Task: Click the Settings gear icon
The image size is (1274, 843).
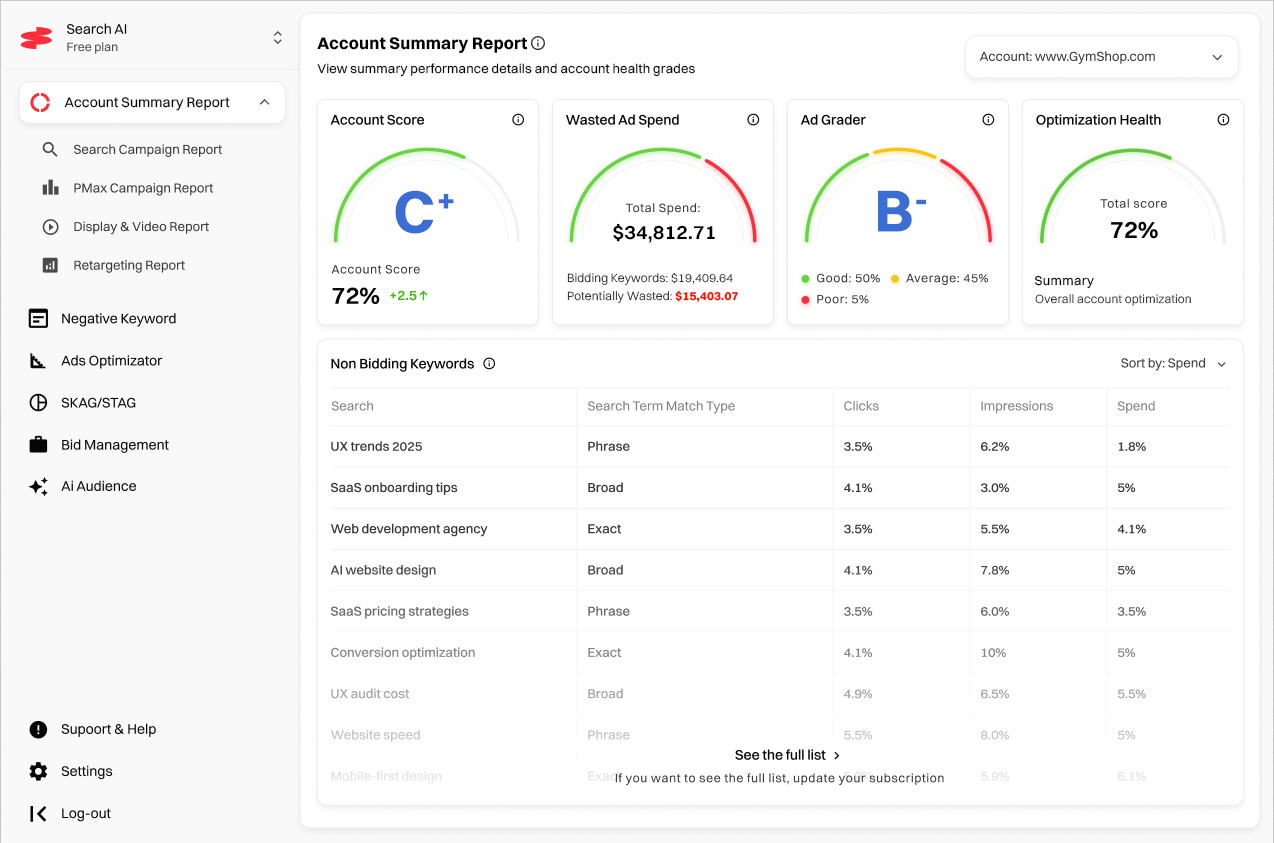Action: pyautogui.click(x=38, y=771)
